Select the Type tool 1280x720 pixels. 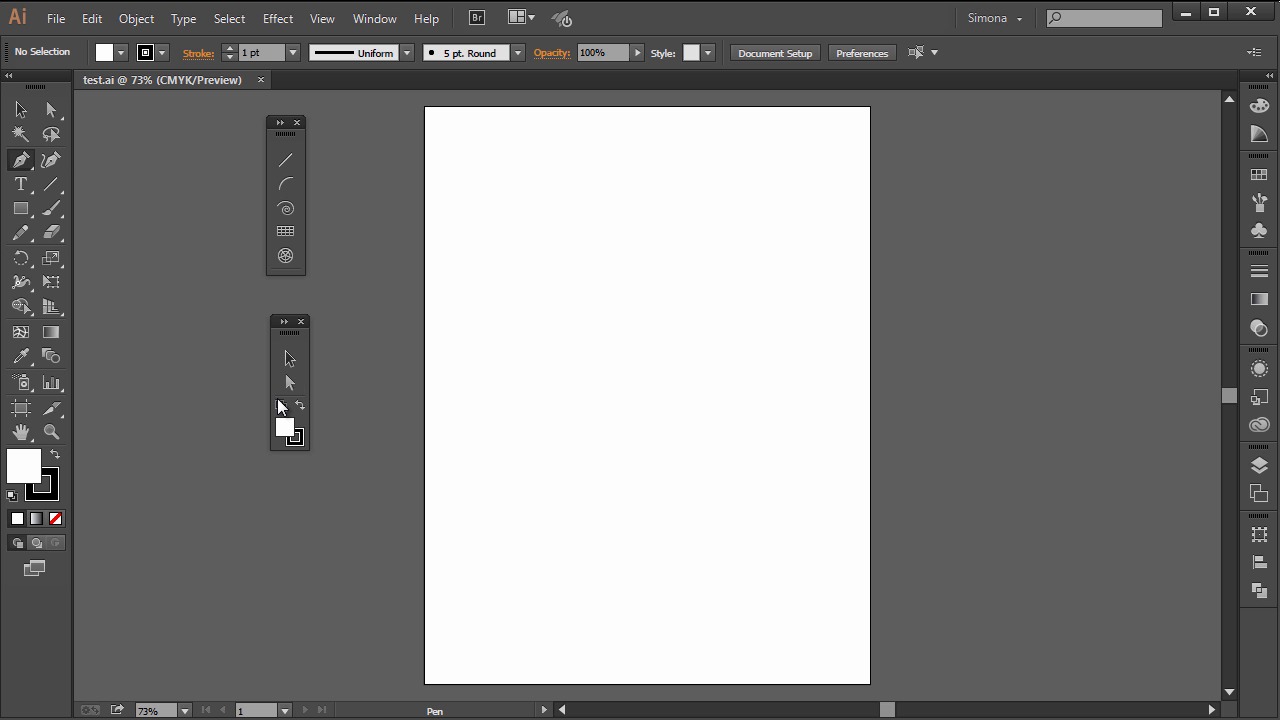pyautogui.click(x=21, y=184)
